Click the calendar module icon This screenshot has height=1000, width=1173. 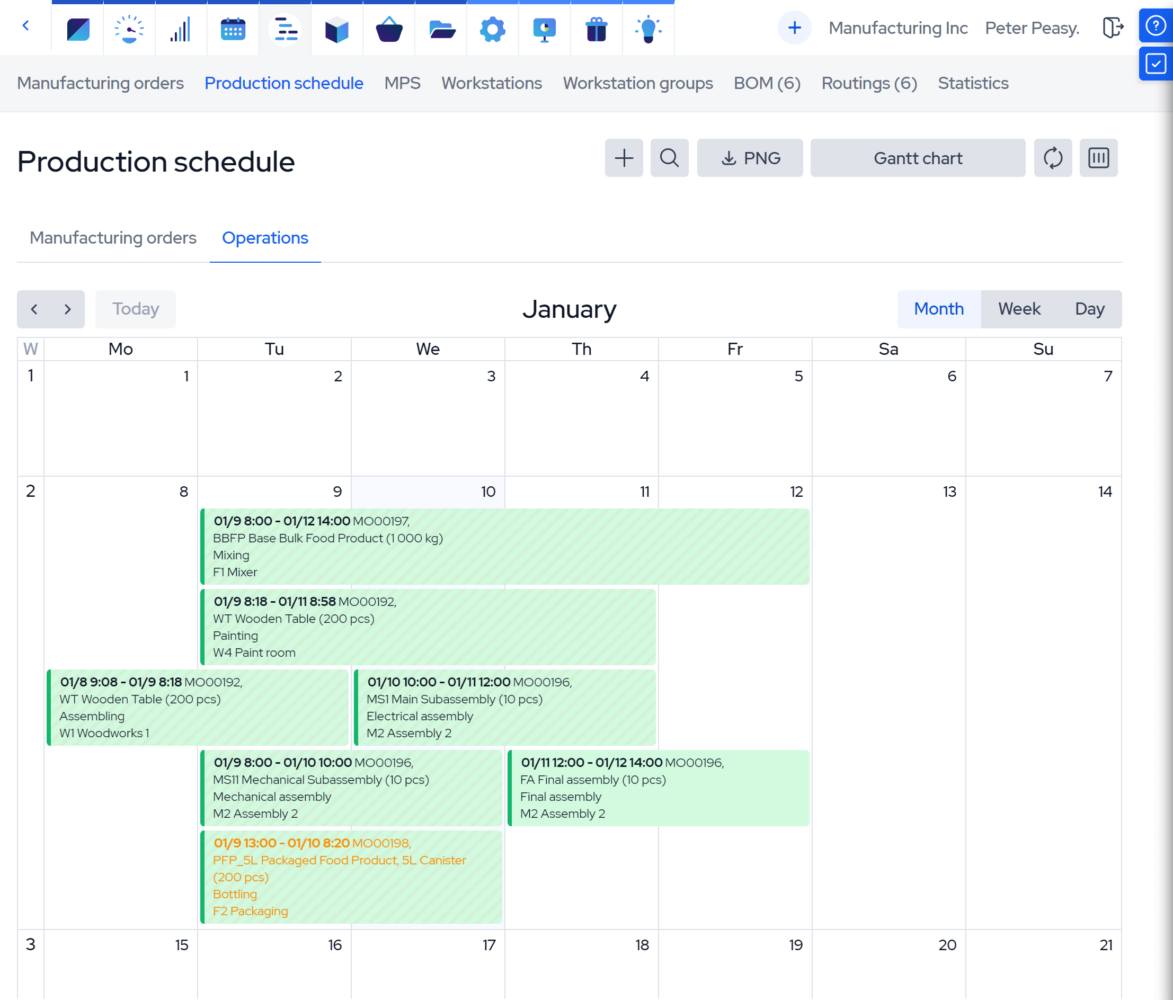click(x=233, y=28)
